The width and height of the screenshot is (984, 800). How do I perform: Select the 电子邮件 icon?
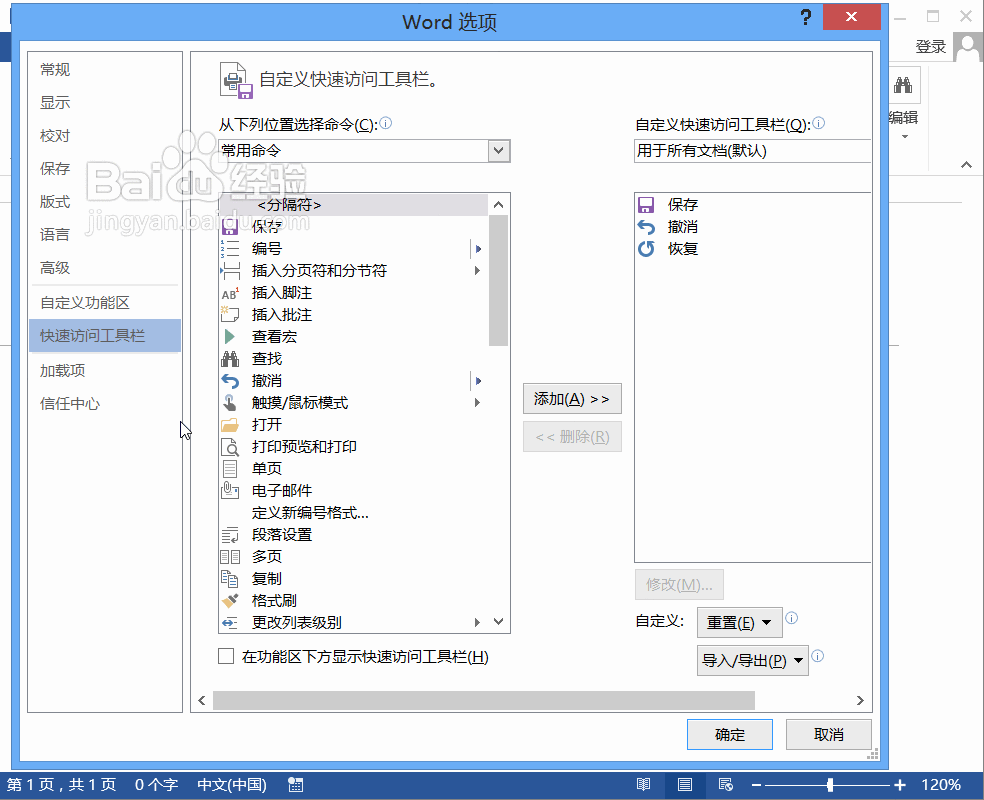[x=230, y=491]
